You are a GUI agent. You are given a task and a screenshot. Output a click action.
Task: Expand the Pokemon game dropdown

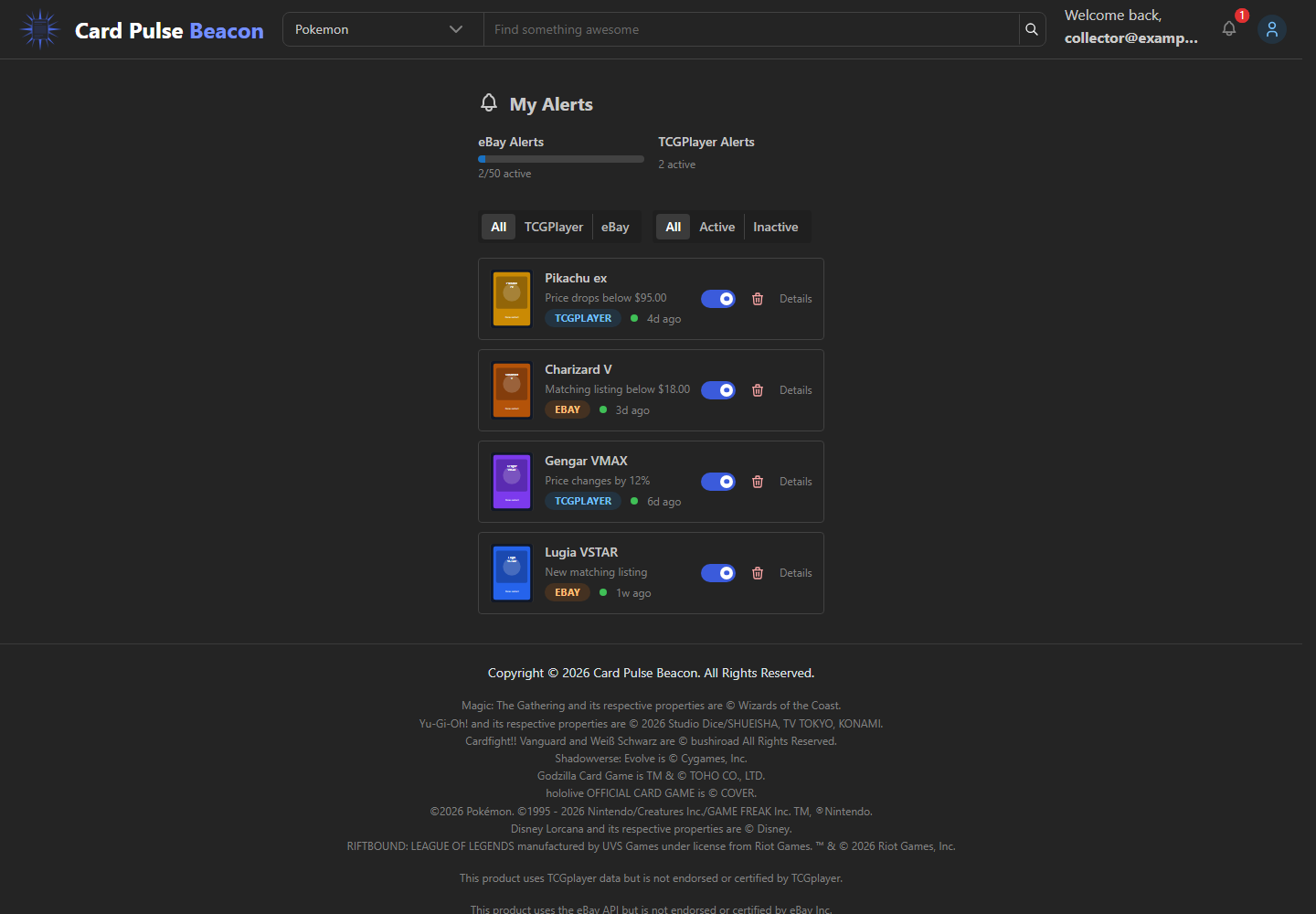point(383,29)
